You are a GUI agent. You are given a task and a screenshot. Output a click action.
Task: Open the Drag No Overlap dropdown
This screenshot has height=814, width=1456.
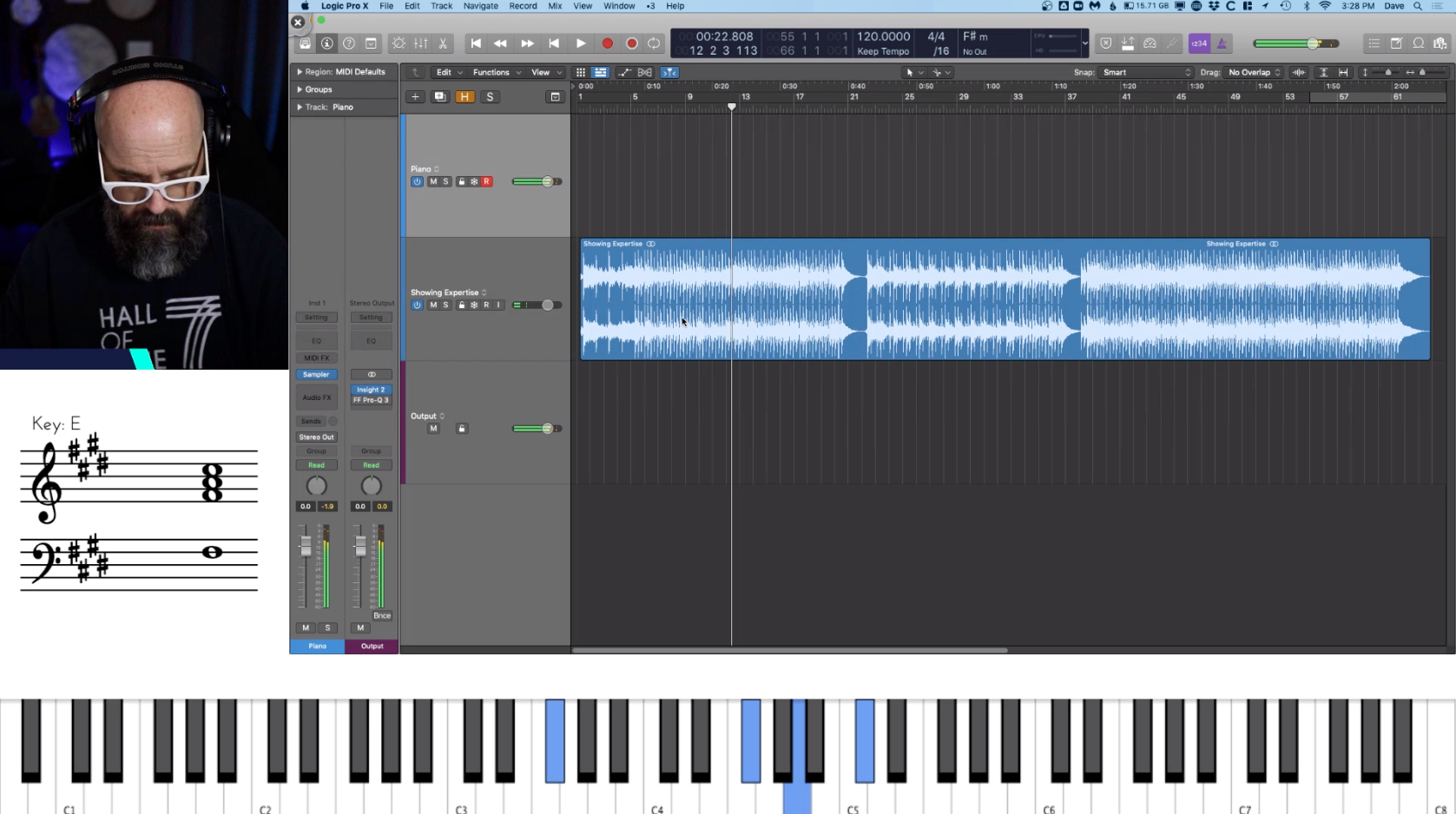click(1254, 73)
